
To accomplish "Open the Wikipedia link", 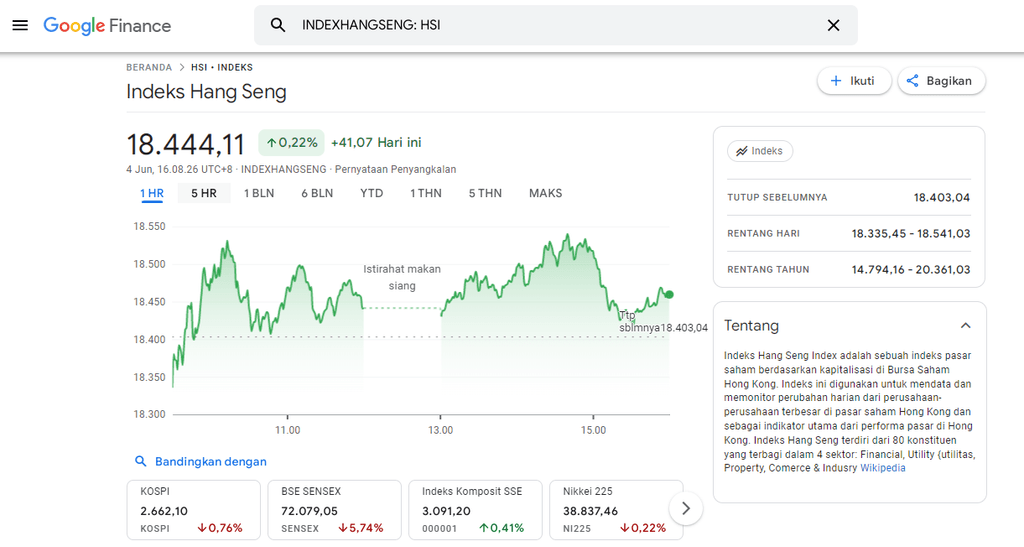I will coord(882,468).
